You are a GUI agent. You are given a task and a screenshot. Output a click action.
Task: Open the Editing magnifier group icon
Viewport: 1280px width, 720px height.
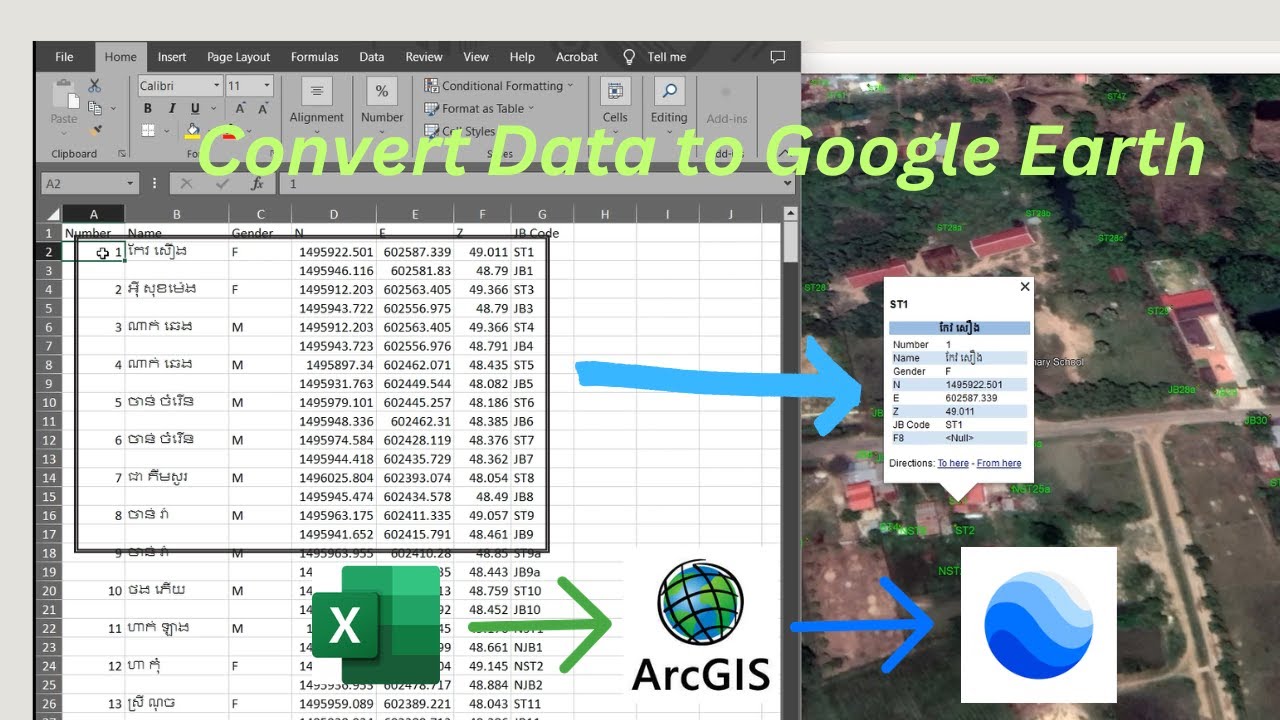[x=669, y=91]
